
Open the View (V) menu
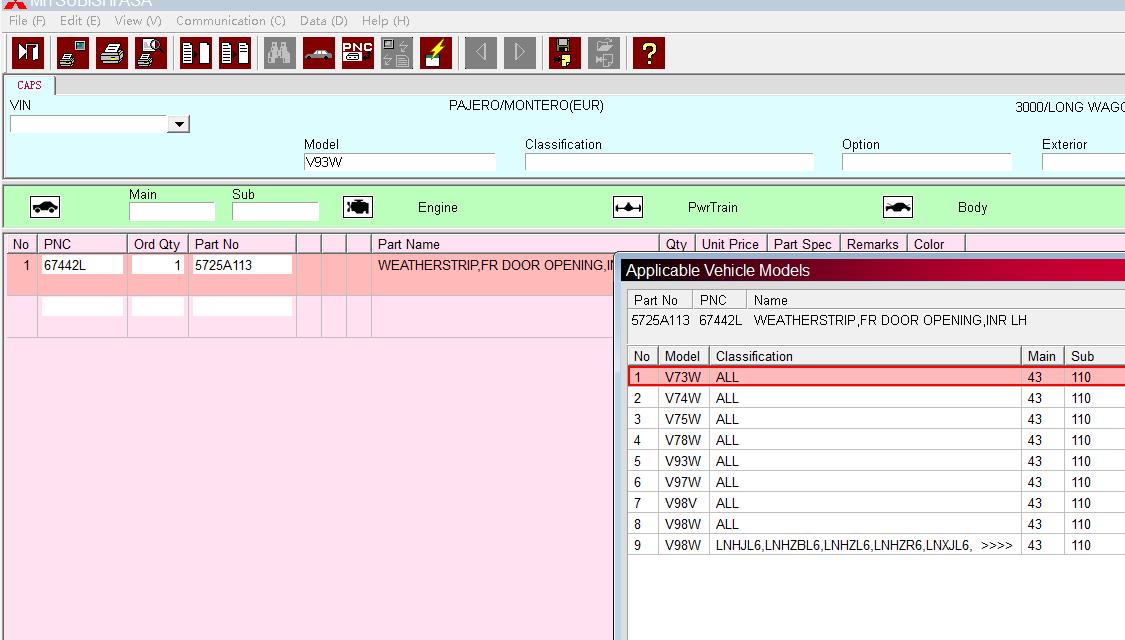point(138,21)
